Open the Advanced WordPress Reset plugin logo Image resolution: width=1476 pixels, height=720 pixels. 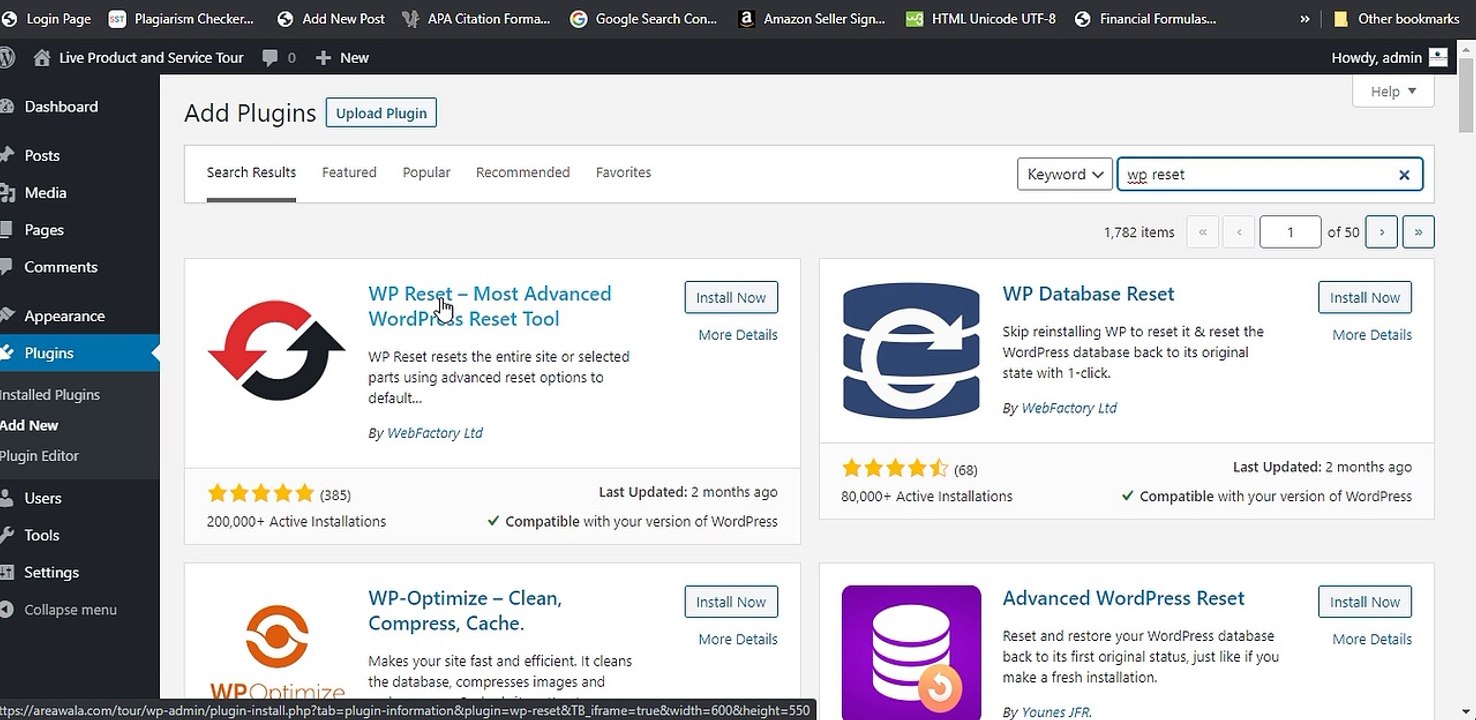pos(911,652)
